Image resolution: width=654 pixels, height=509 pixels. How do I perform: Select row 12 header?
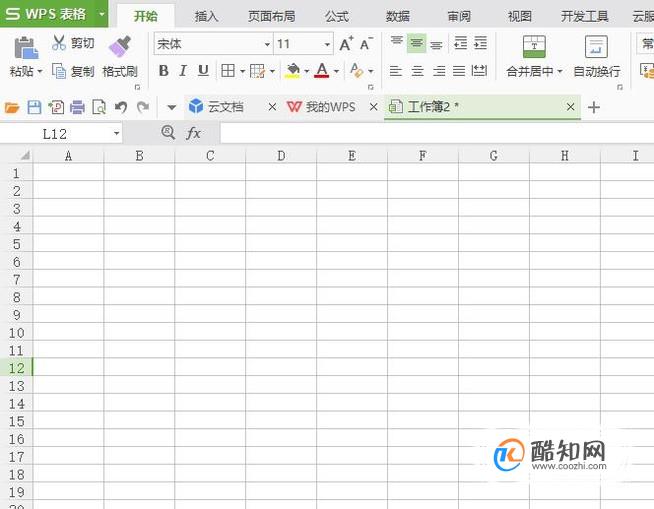pyautogui.click(x=16, y=368)
